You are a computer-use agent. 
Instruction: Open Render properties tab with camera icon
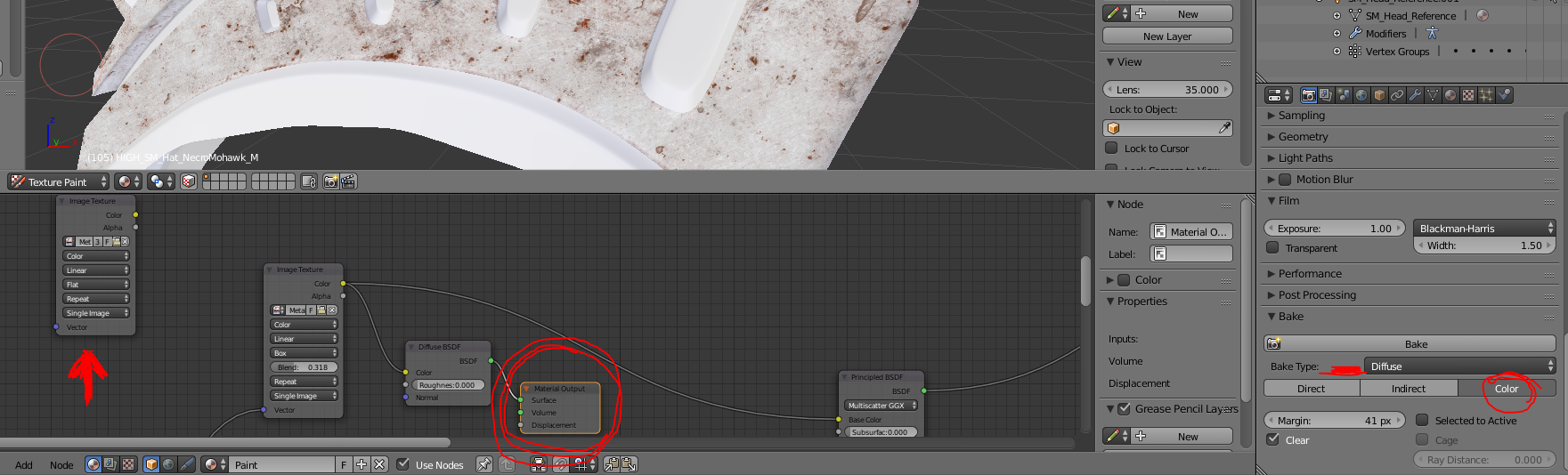tap(1309, 95)
